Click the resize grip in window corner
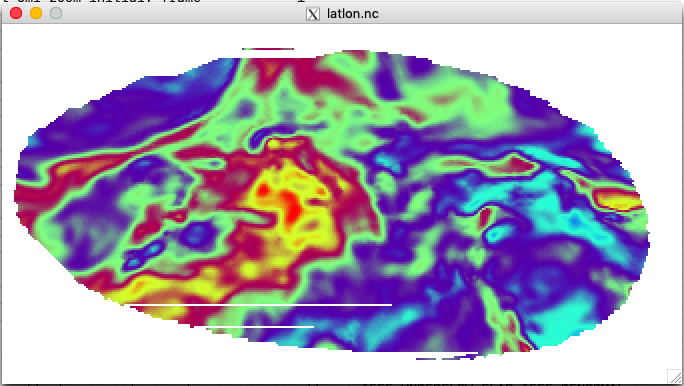The image size is (684, 386). pyautogui.click(x=675, y=377)
